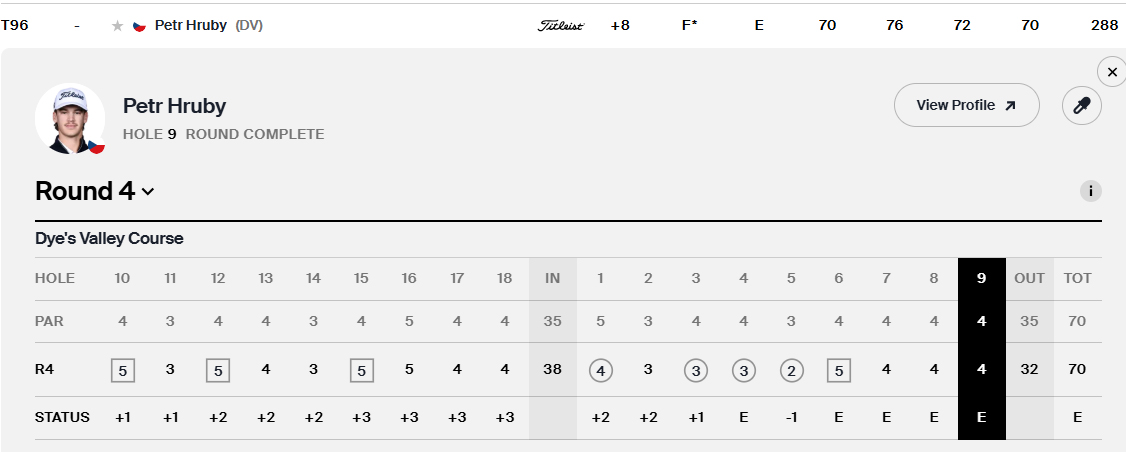Select the highlighted hole 9 column header
The height and width of the screenshot is (452, 1126).
point(981,278)
